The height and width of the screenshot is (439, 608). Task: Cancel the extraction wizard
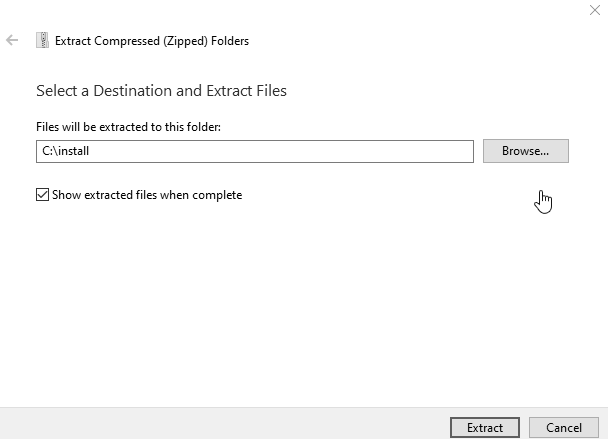[564, 427]
